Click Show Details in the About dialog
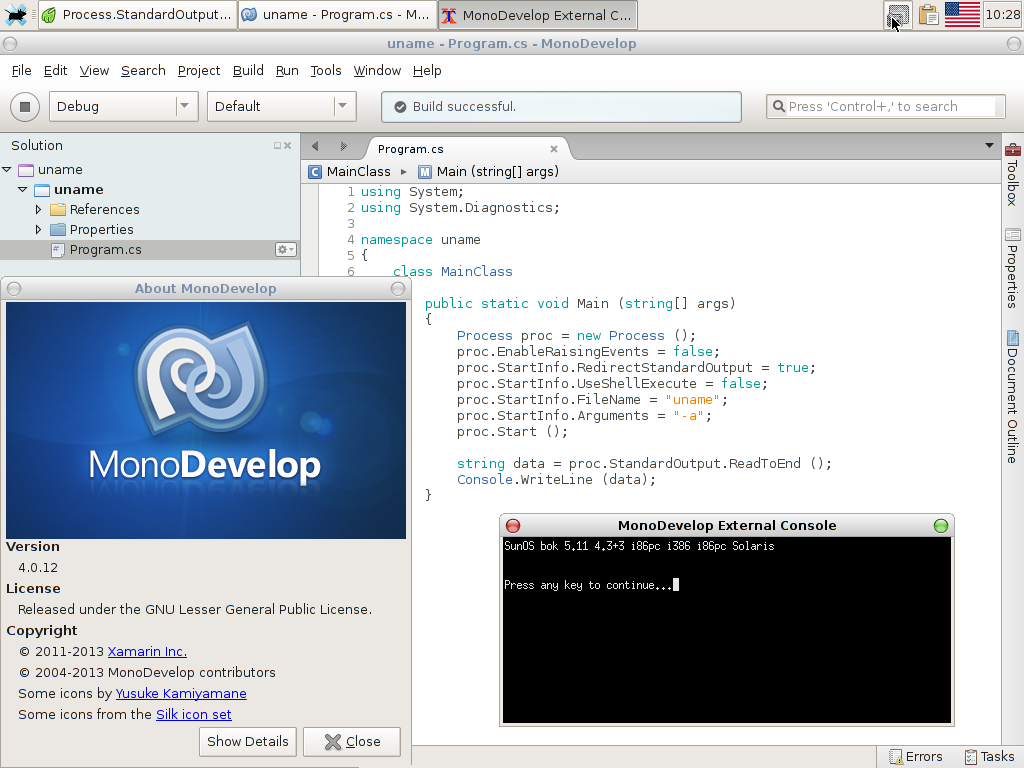The width and height of the screenshot is (1024, 768). (248, 742)
